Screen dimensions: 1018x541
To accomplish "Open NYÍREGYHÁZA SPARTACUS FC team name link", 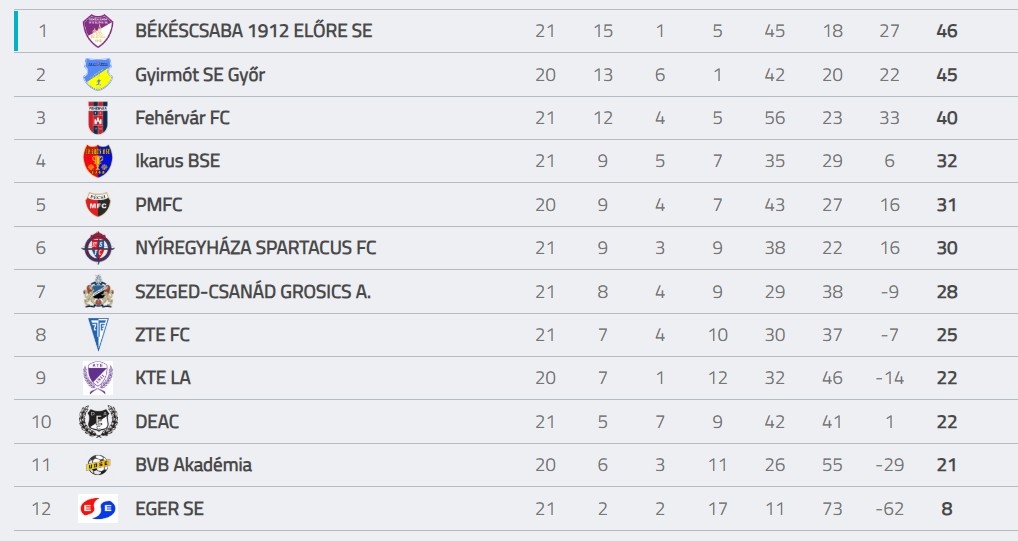I will click(256, 247).
